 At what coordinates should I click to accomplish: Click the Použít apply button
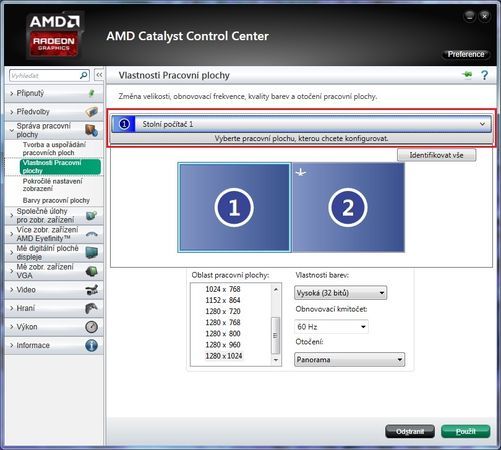coord(465,431)
